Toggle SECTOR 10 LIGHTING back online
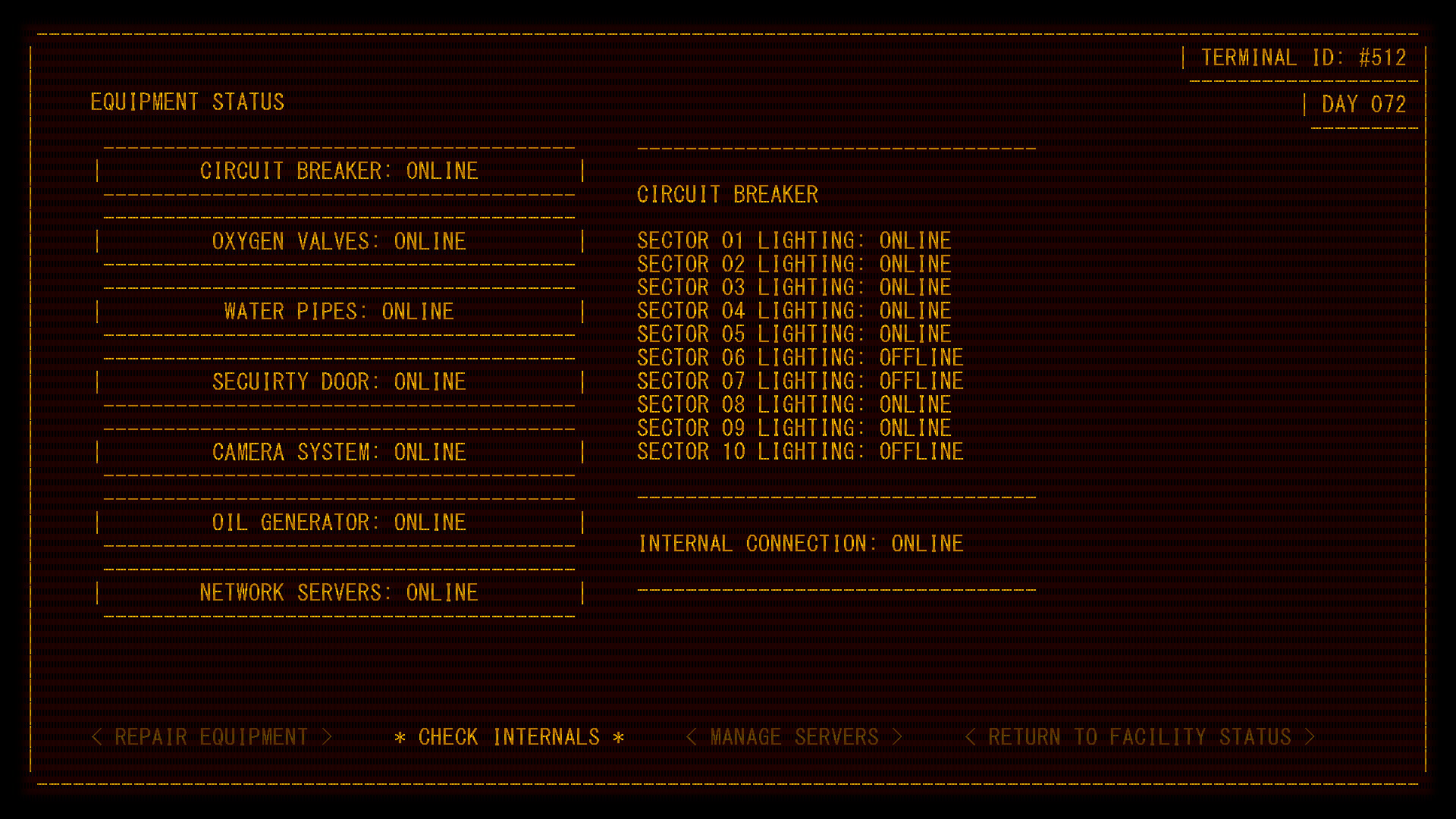This screenshot has height=819, width=1456. coord(800,451)
